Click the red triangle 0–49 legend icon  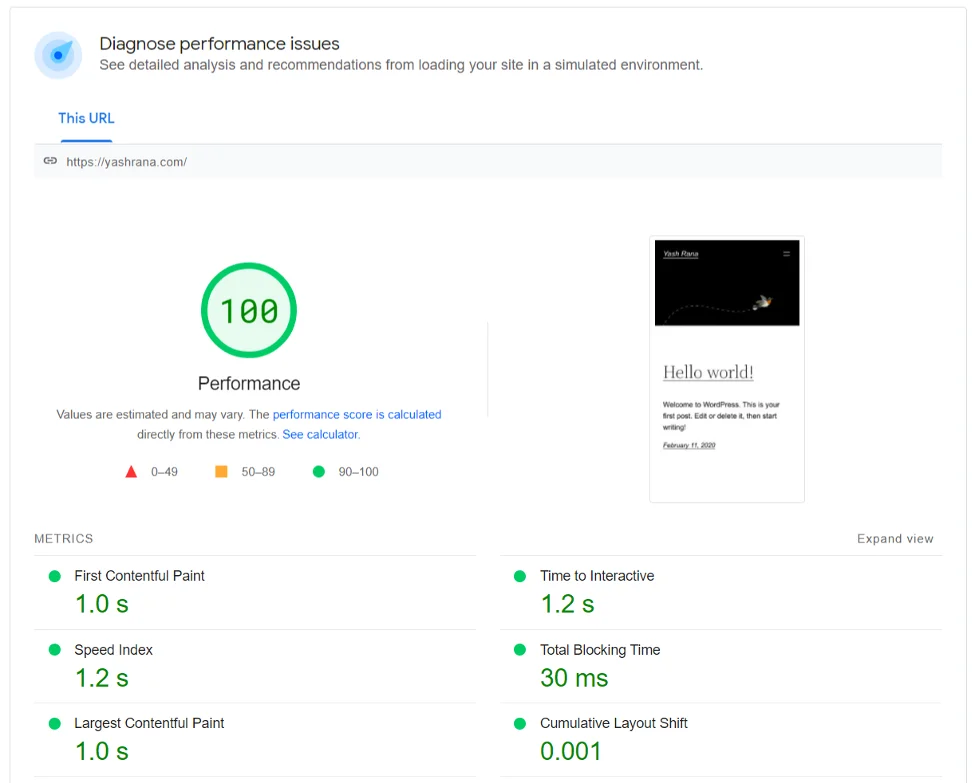[131, 472]
